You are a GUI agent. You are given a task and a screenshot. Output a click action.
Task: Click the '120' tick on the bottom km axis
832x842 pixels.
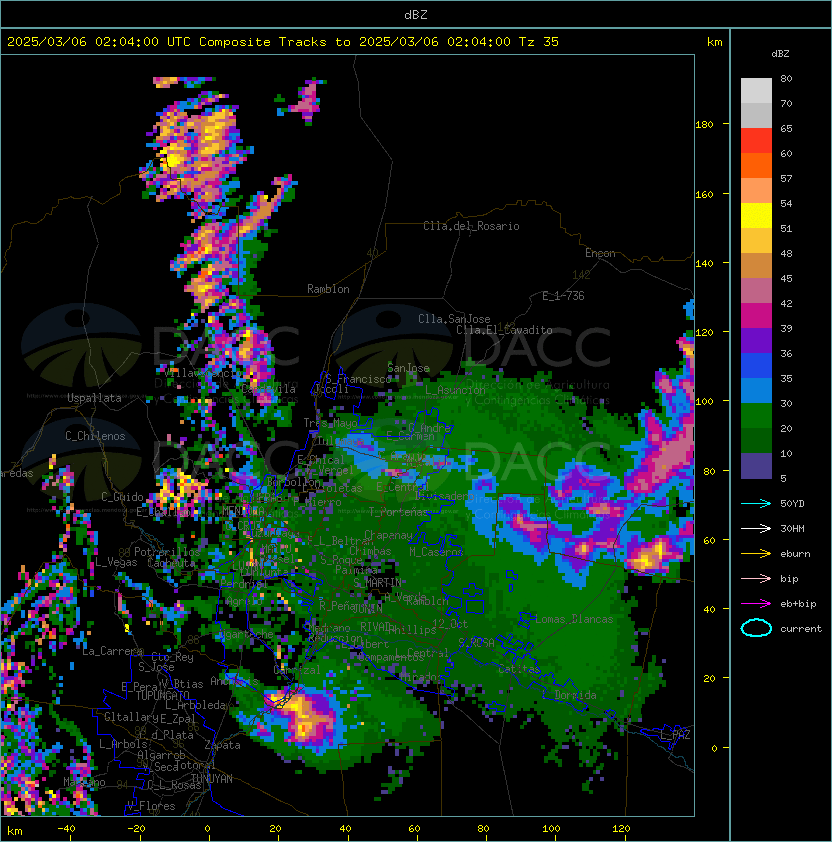[620, 829]
